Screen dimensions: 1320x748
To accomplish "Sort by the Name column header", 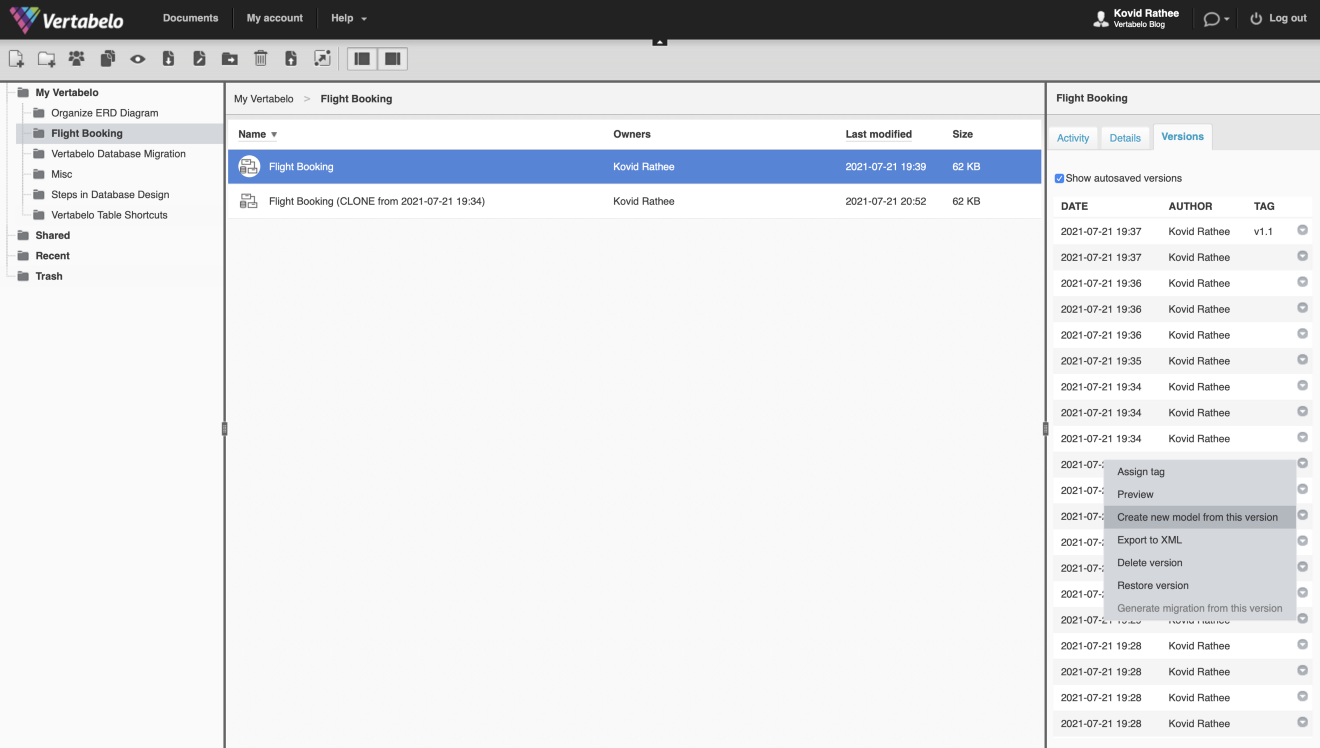I will [258, 134].
